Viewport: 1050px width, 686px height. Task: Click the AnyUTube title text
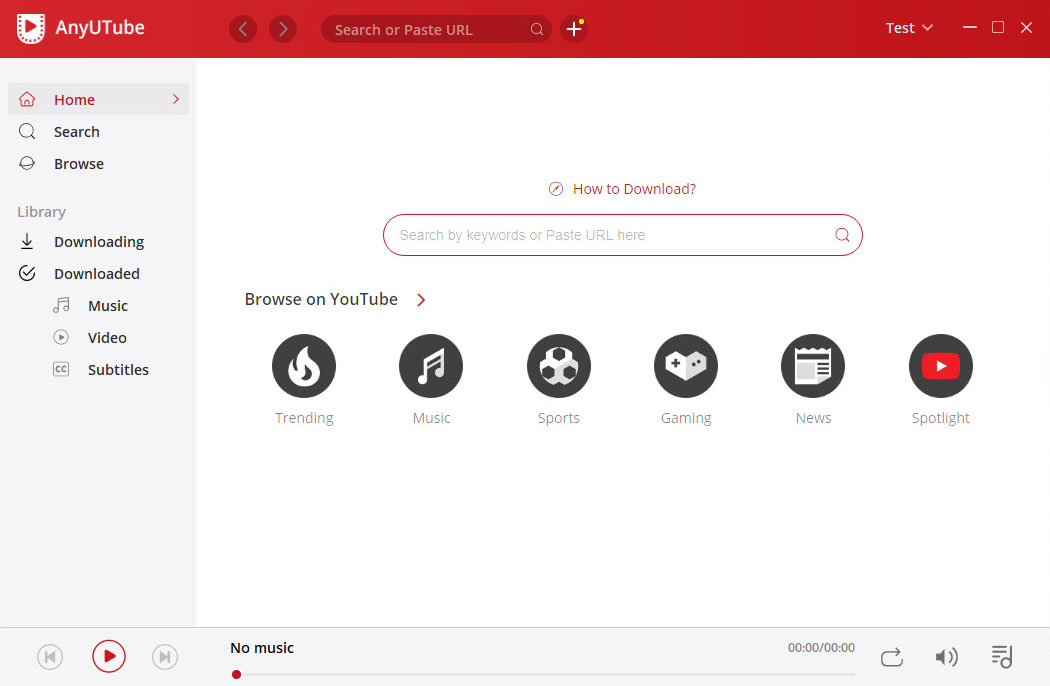coord(100,27)
